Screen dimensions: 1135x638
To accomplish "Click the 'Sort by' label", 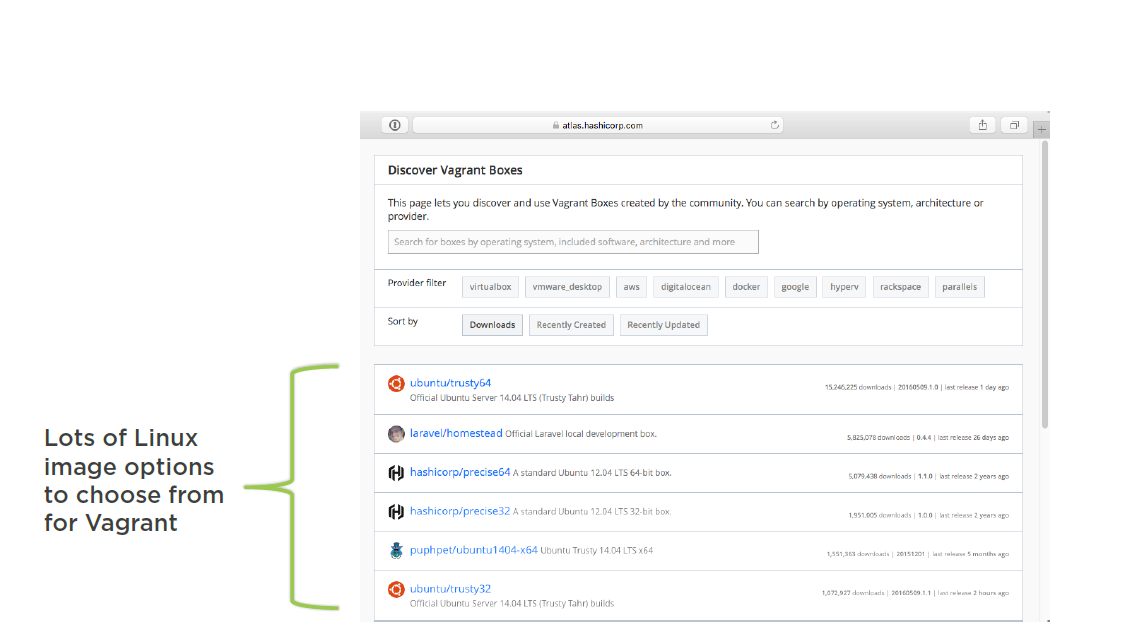I will [x=402, y=322].
